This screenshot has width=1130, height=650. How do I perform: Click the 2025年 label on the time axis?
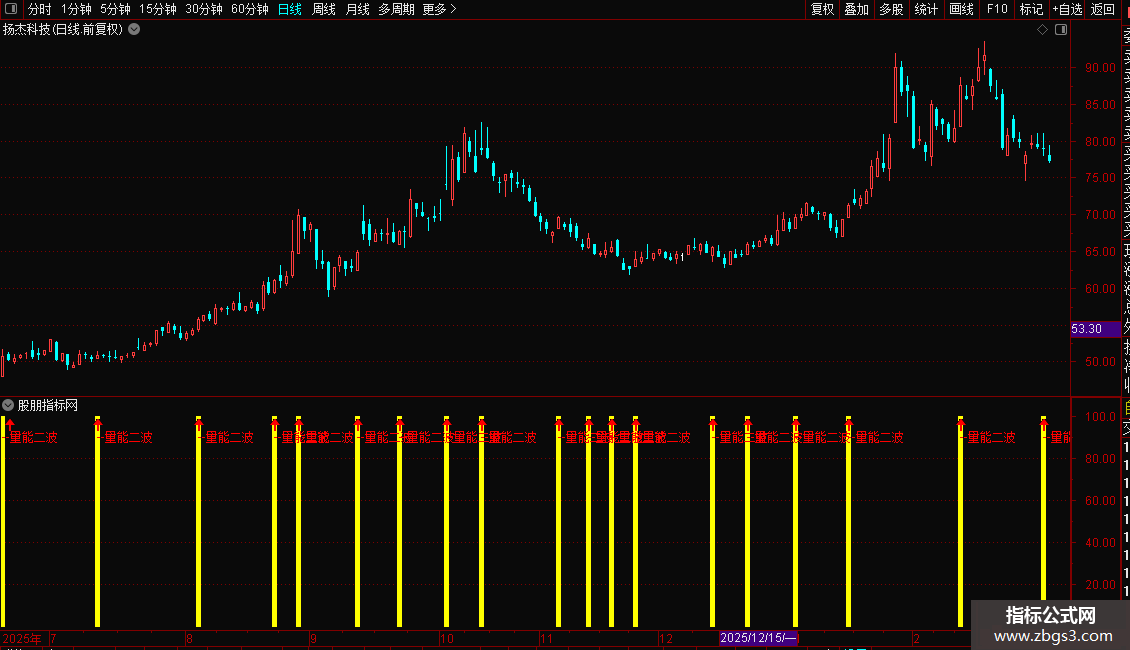tap(22, 638)
